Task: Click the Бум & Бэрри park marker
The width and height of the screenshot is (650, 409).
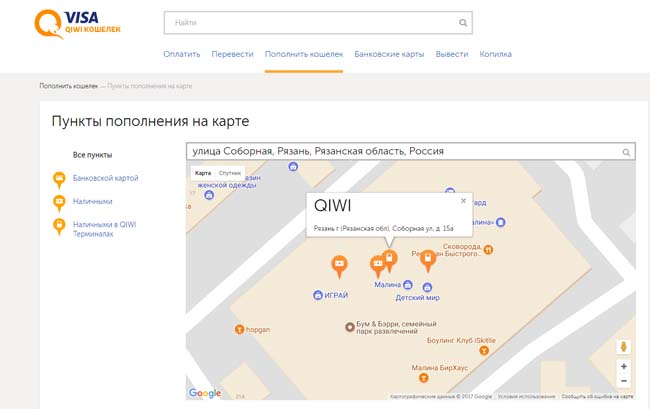Action: coord(350,327)
